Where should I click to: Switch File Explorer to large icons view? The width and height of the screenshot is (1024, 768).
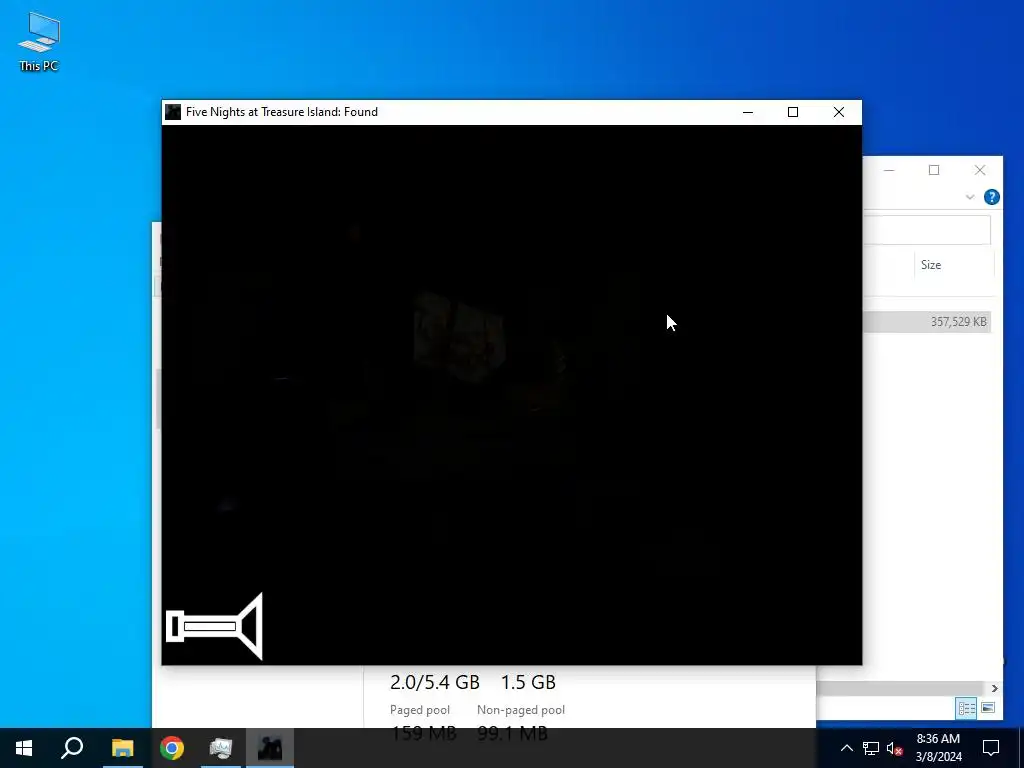(x=987, y=708)
